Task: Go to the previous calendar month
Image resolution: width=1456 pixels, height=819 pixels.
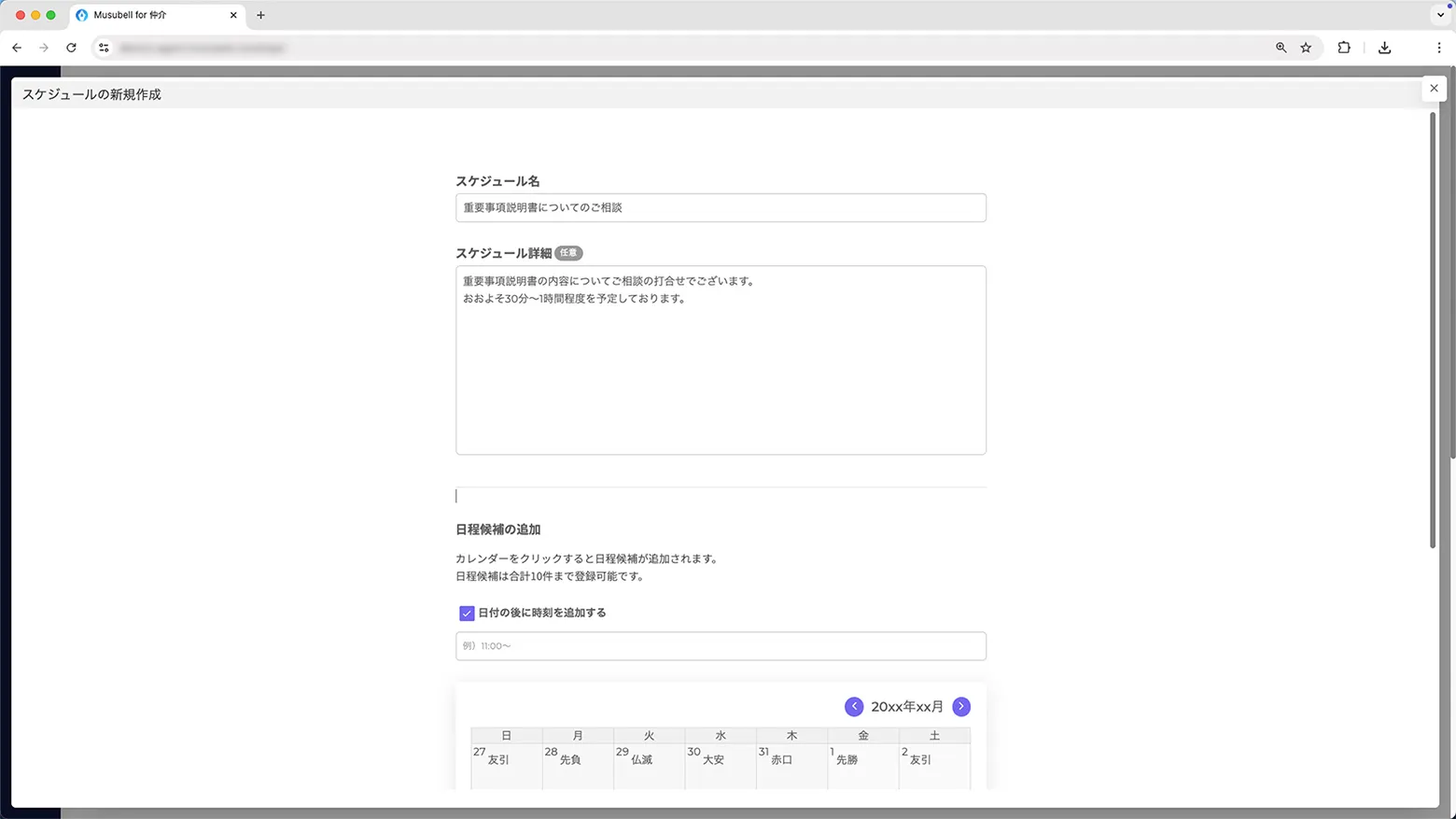Action: [x=853, y=707]
